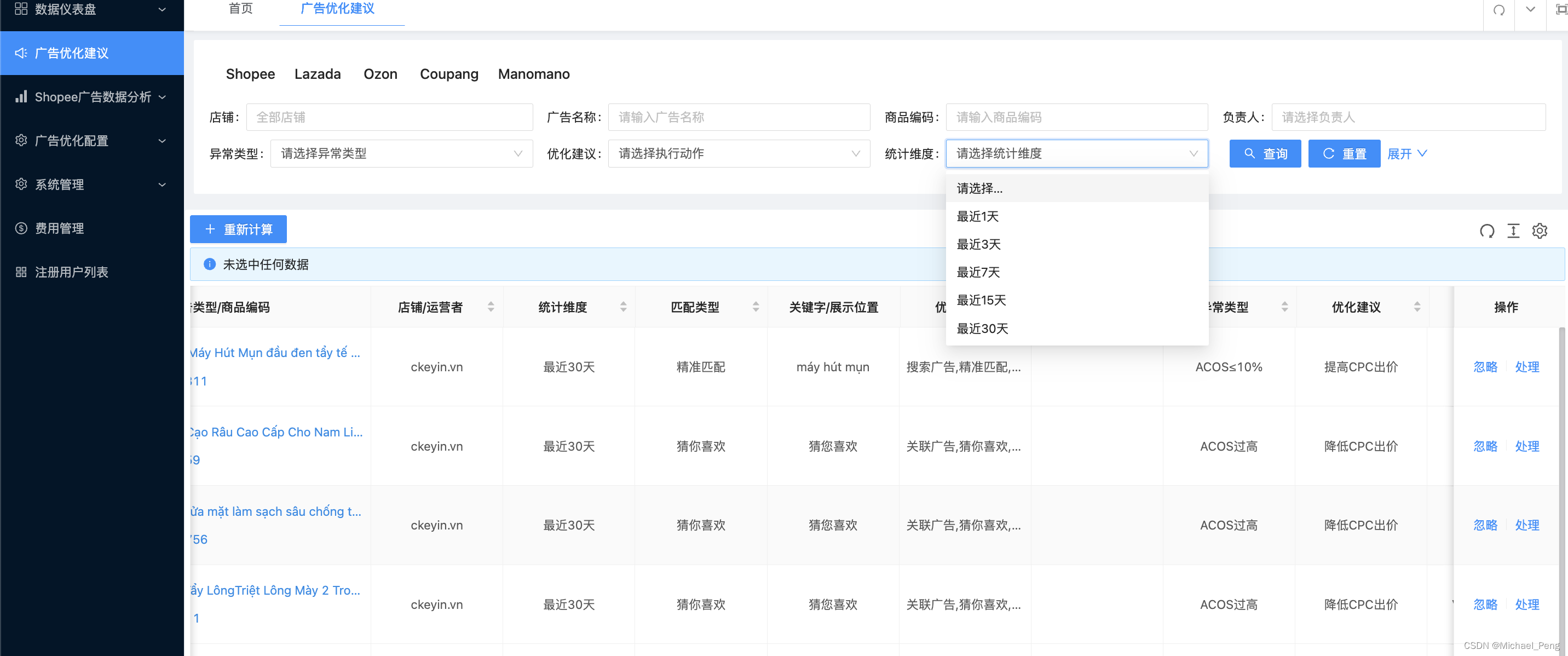Switch to 首页 tab
This screenshot has width=1568, height=656.
tap(240, 9)
